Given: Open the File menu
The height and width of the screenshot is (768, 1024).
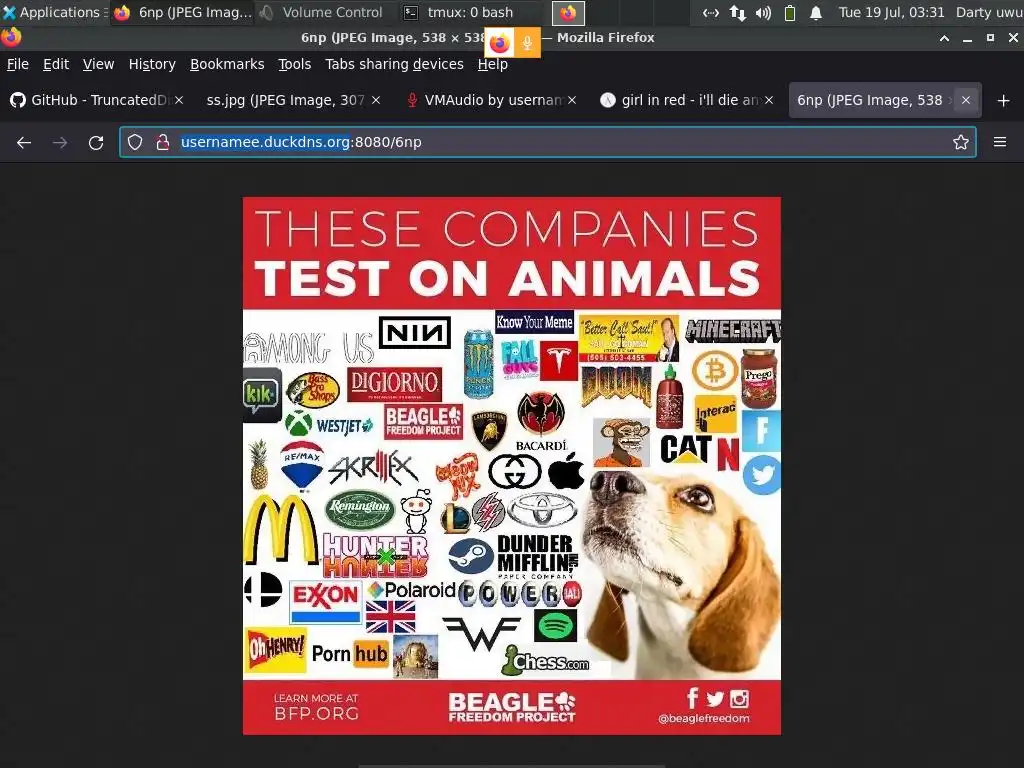Looking at the screenshot, I should (x=18, y=64).
